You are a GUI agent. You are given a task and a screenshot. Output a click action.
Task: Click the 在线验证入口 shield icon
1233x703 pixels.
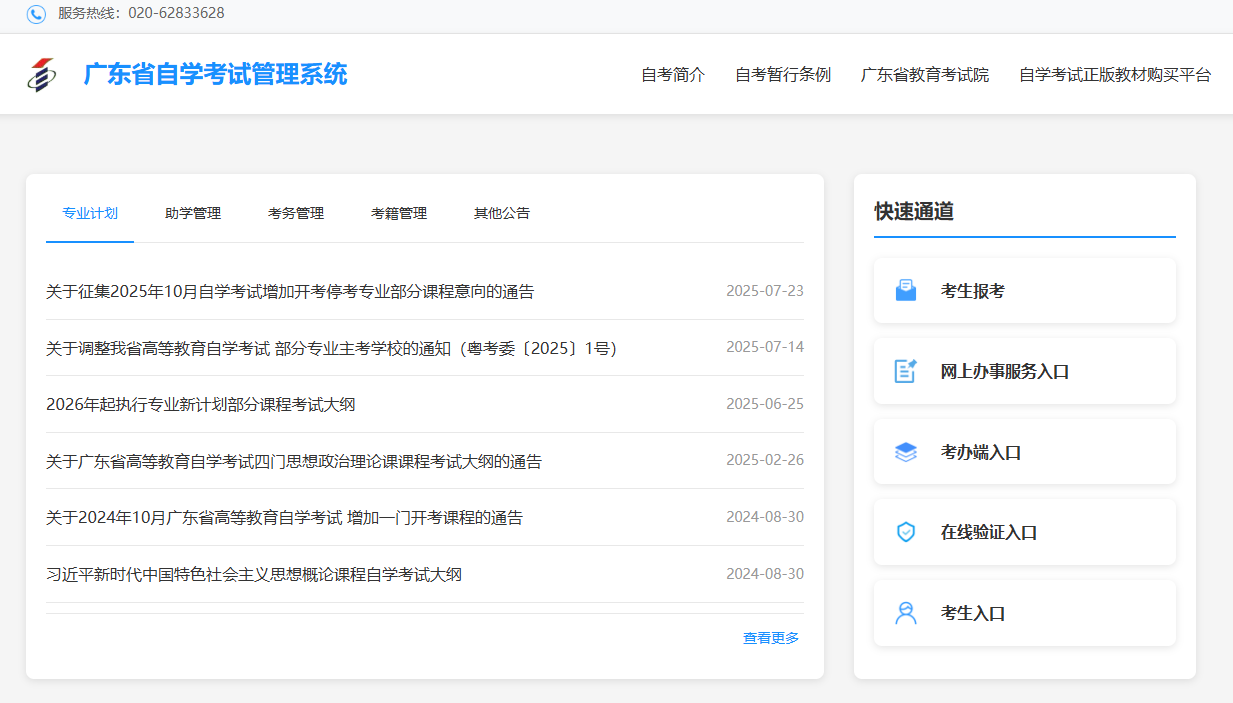click(x=905, y=532)
